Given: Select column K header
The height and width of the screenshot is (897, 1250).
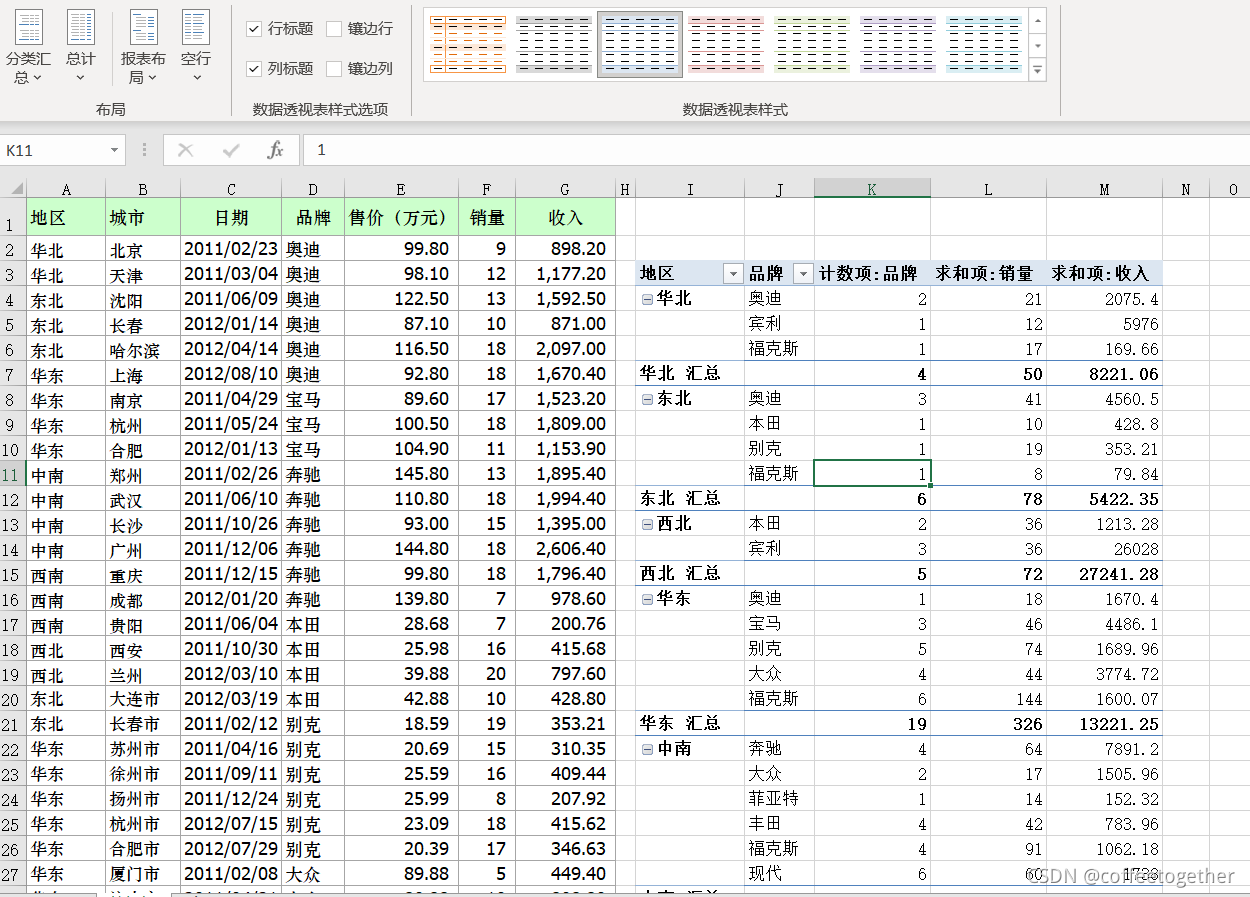Looking at the screenshot, I should [x=872, y=189].
